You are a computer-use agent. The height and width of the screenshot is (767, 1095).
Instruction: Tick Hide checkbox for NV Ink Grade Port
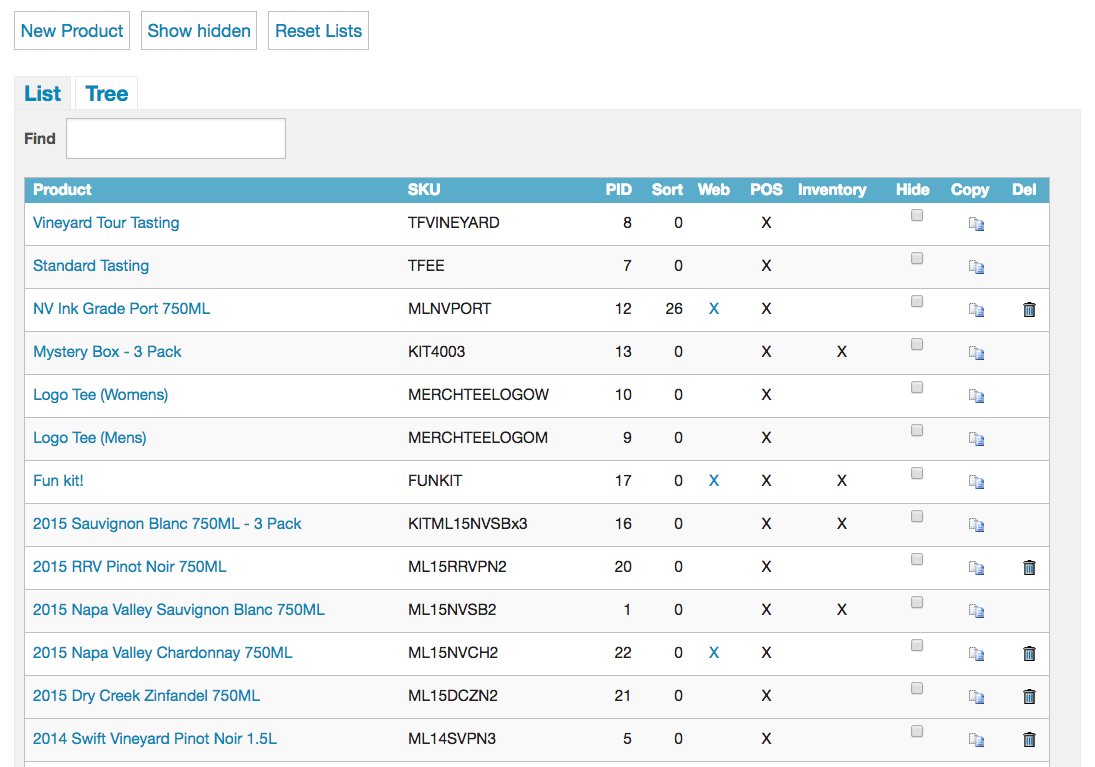pos(917,301)
